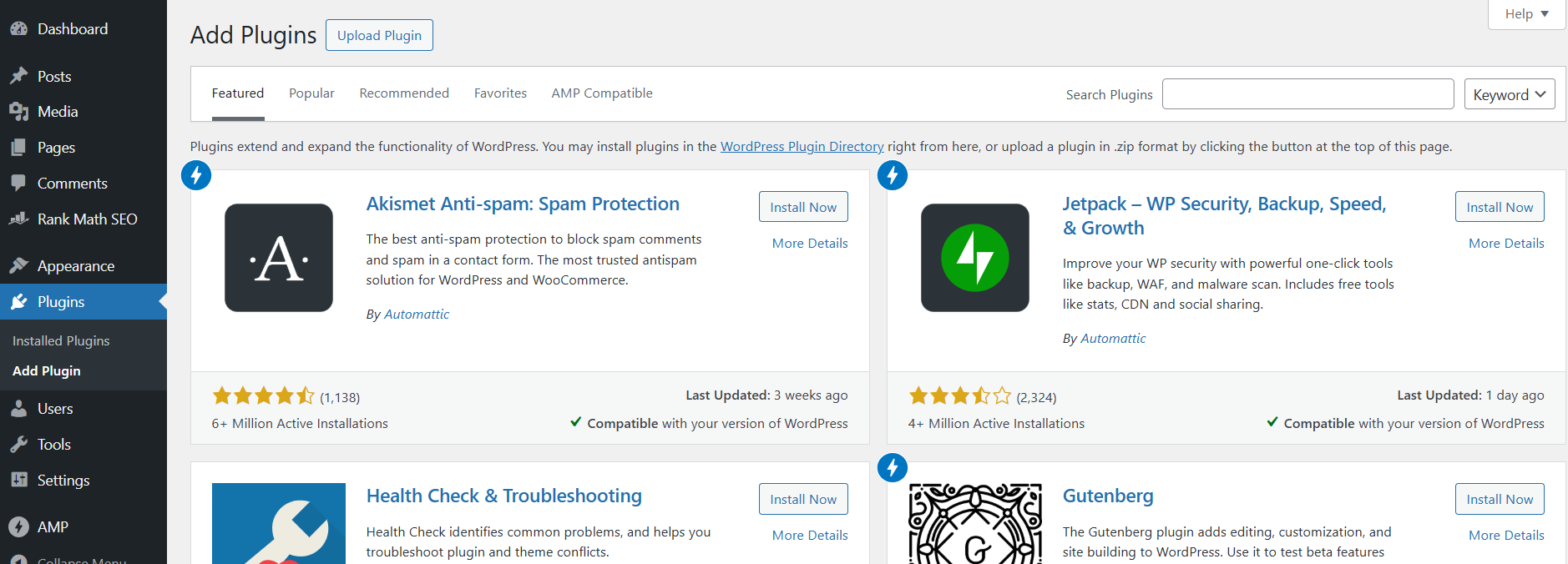
Task: Switch to the Popular tab
Action: [311, 93]
